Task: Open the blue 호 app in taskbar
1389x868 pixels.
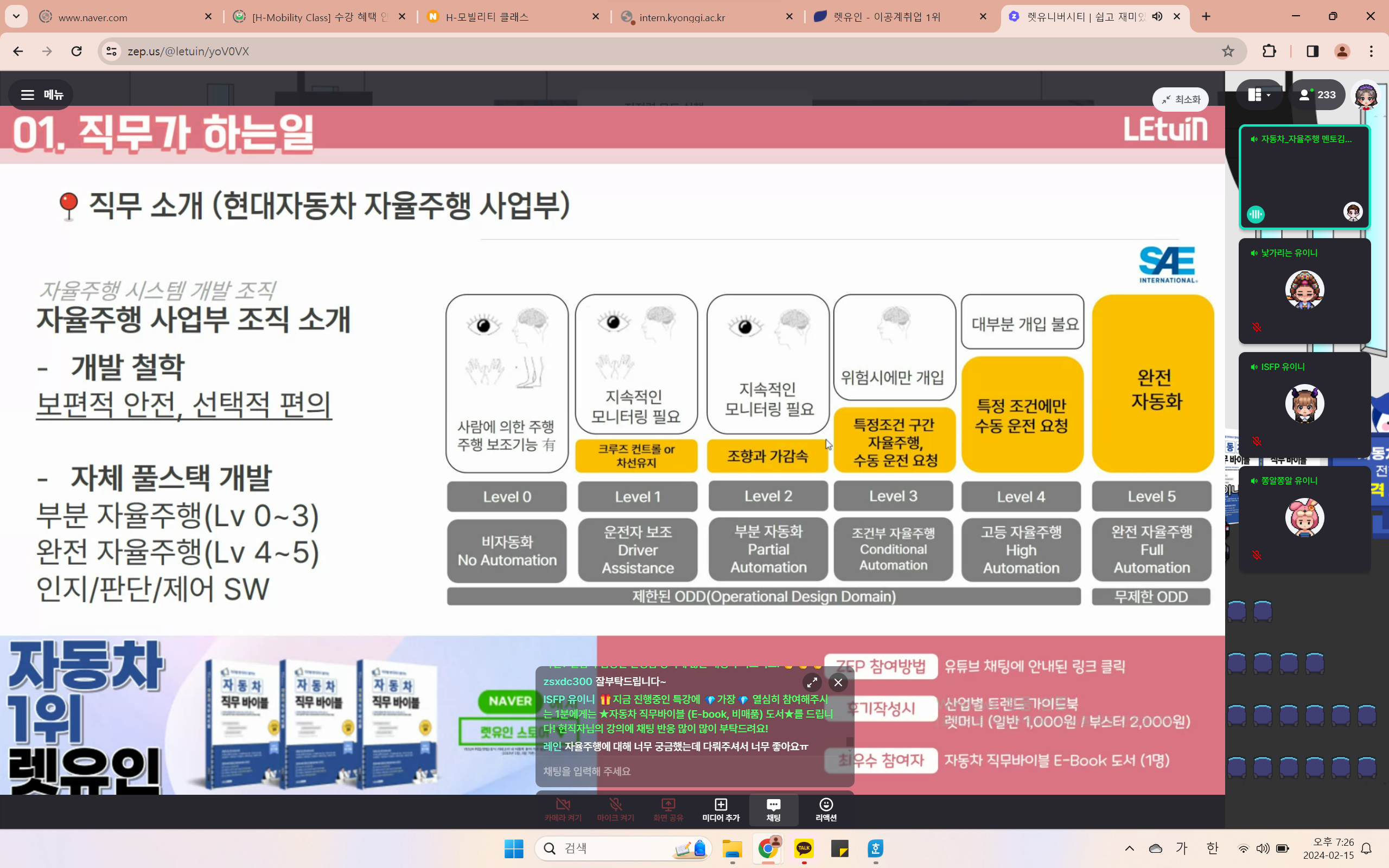Action: (875, 848)
